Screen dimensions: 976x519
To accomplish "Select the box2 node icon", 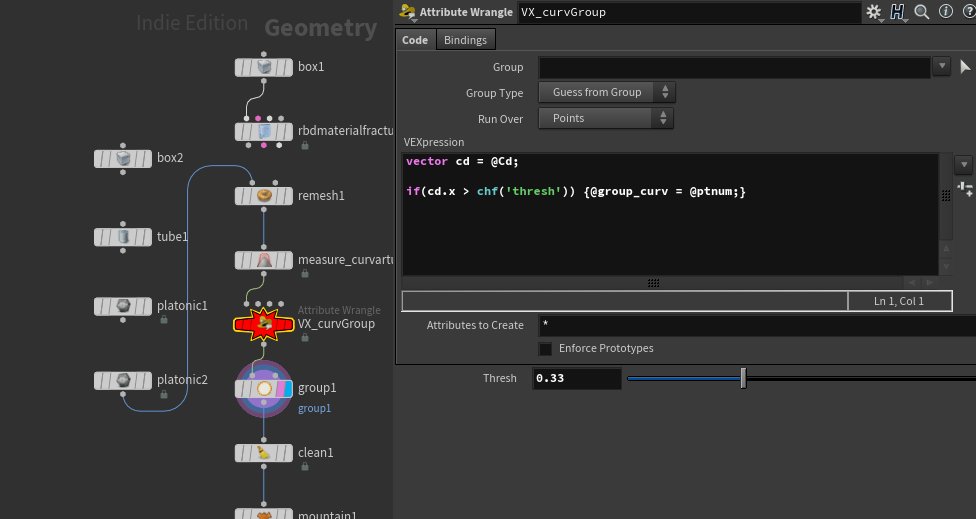I will 123,158.
